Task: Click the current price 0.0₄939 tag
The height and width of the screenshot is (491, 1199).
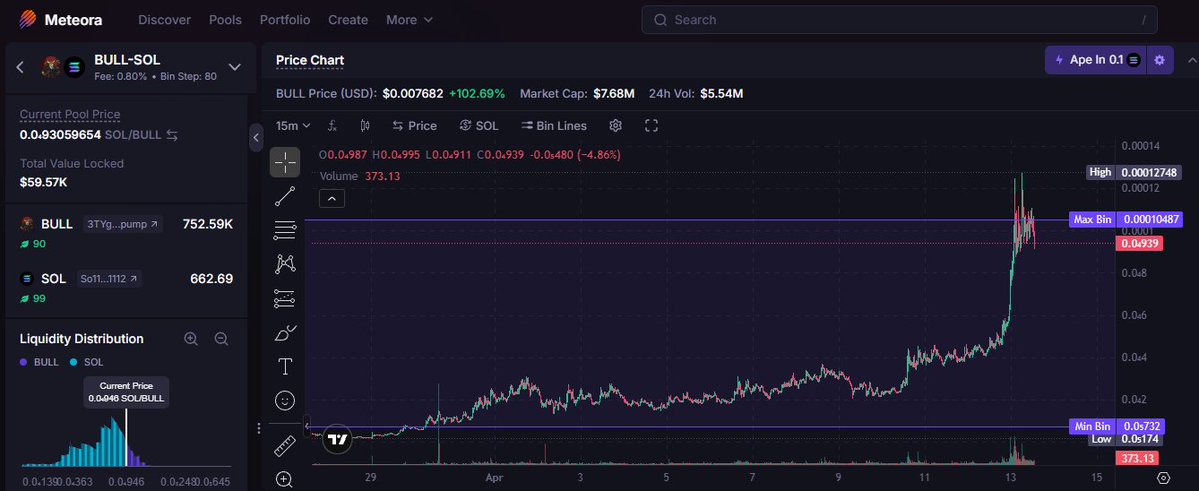Action: point(1140,244)
